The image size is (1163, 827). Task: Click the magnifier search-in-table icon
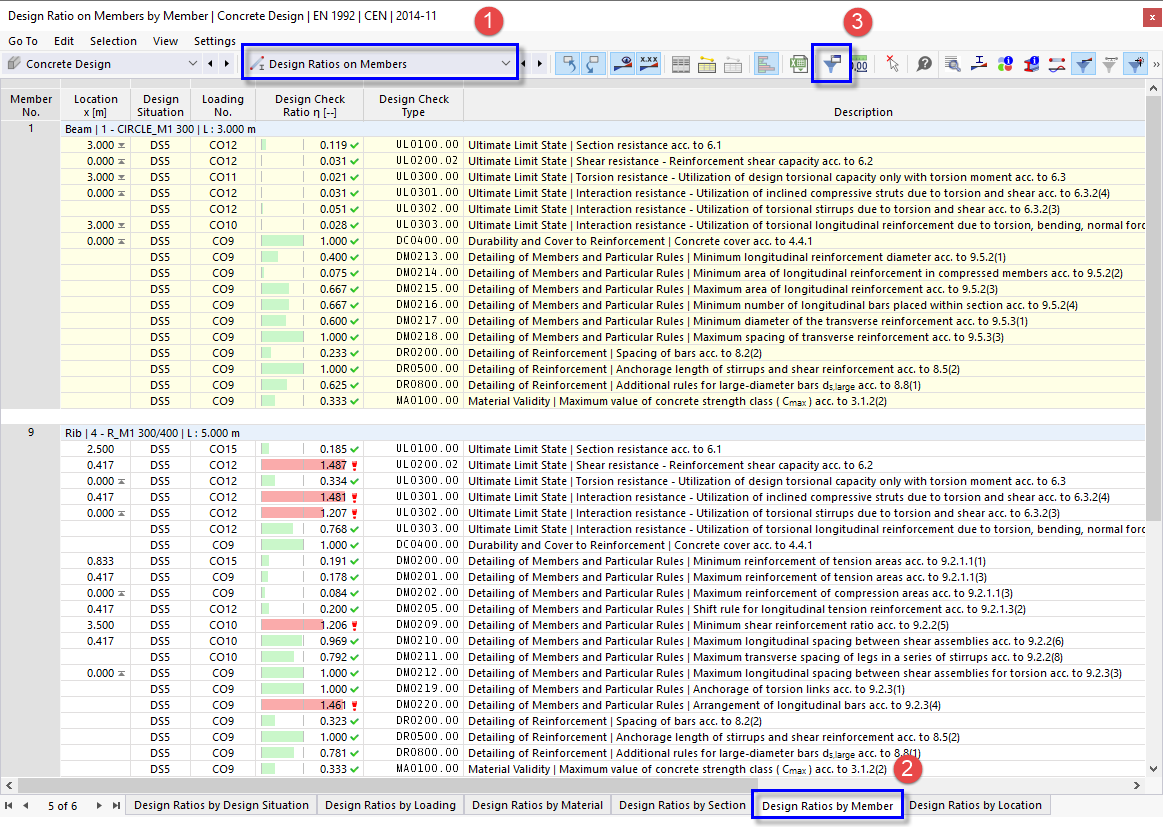(x=953, y=65)
